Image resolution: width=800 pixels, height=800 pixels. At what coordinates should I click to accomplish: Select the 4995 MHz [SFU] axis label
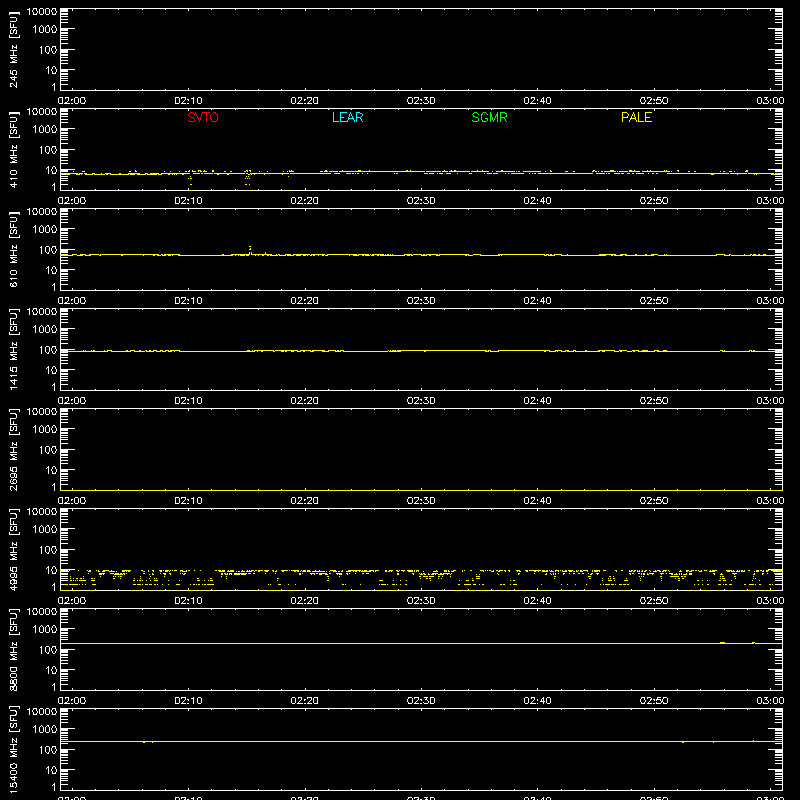coord(13,549)
